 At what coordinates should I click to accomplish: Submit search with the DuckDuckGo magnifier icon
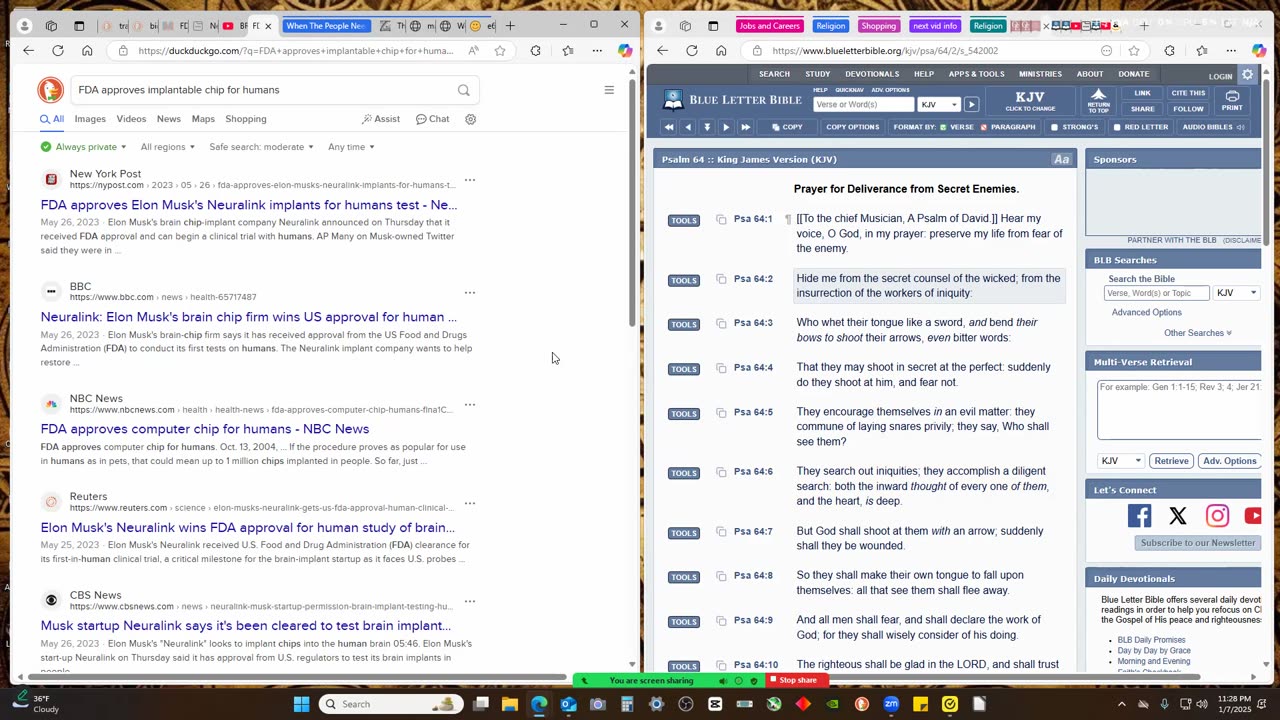click(463, 90)
